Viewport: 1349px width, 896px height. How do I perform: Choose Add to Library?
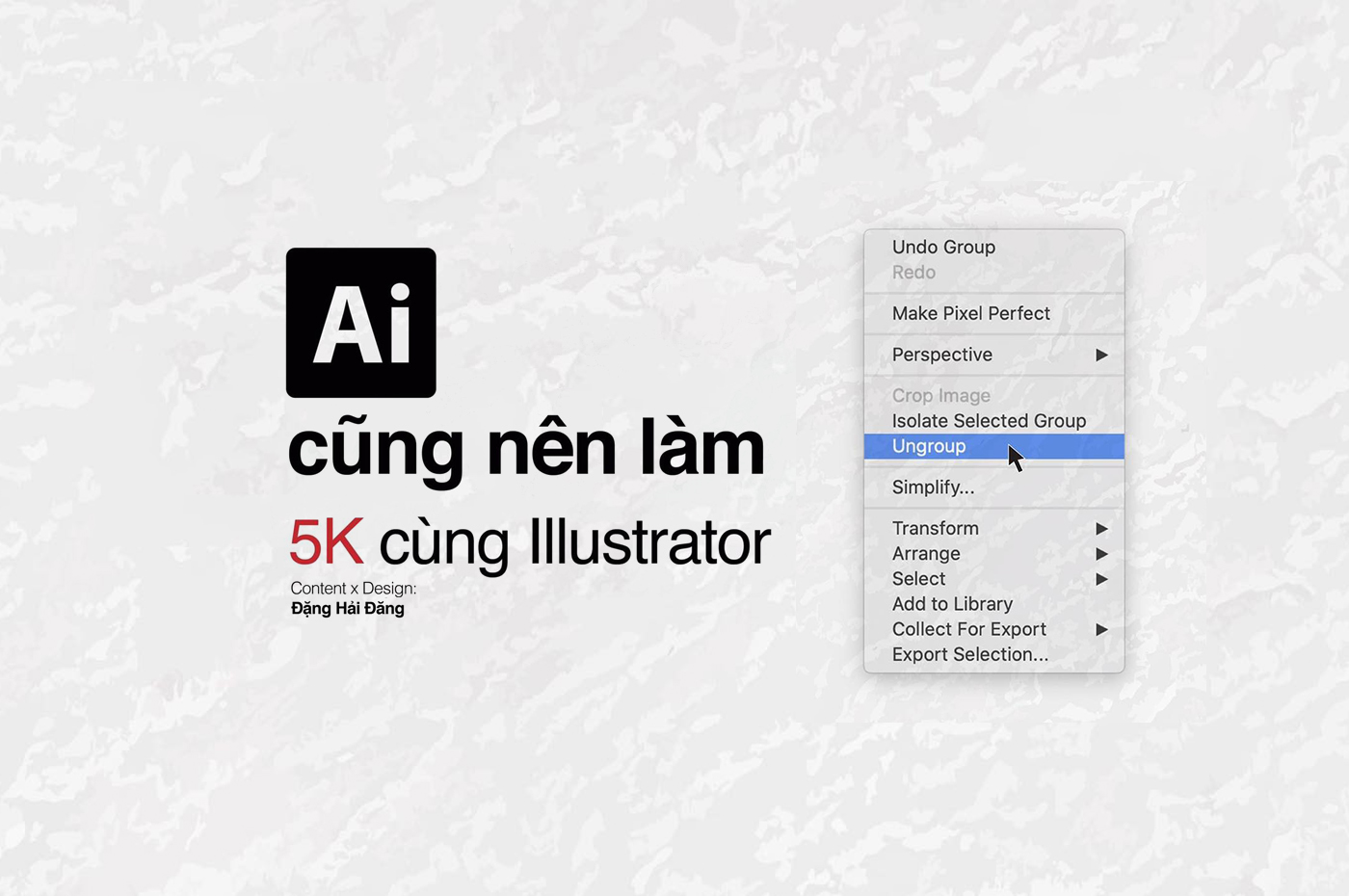click(x=952, y=604)
